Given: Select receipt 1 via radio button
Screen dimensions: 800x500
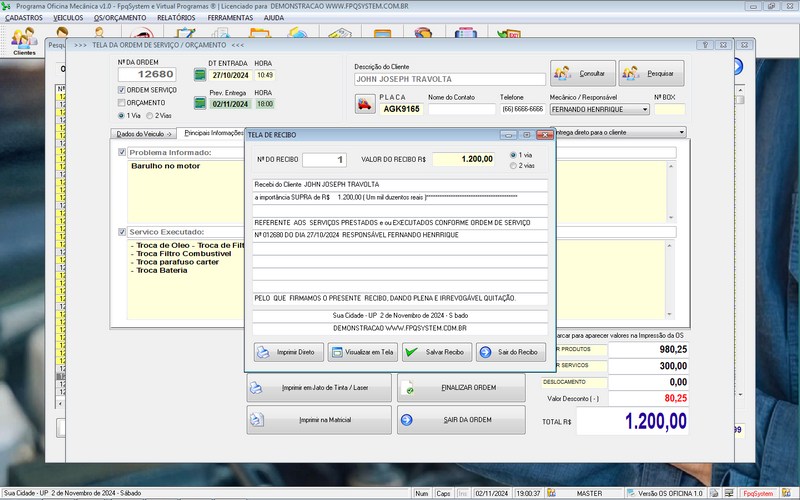Looking at the screenshot, I should coord(513,155).
